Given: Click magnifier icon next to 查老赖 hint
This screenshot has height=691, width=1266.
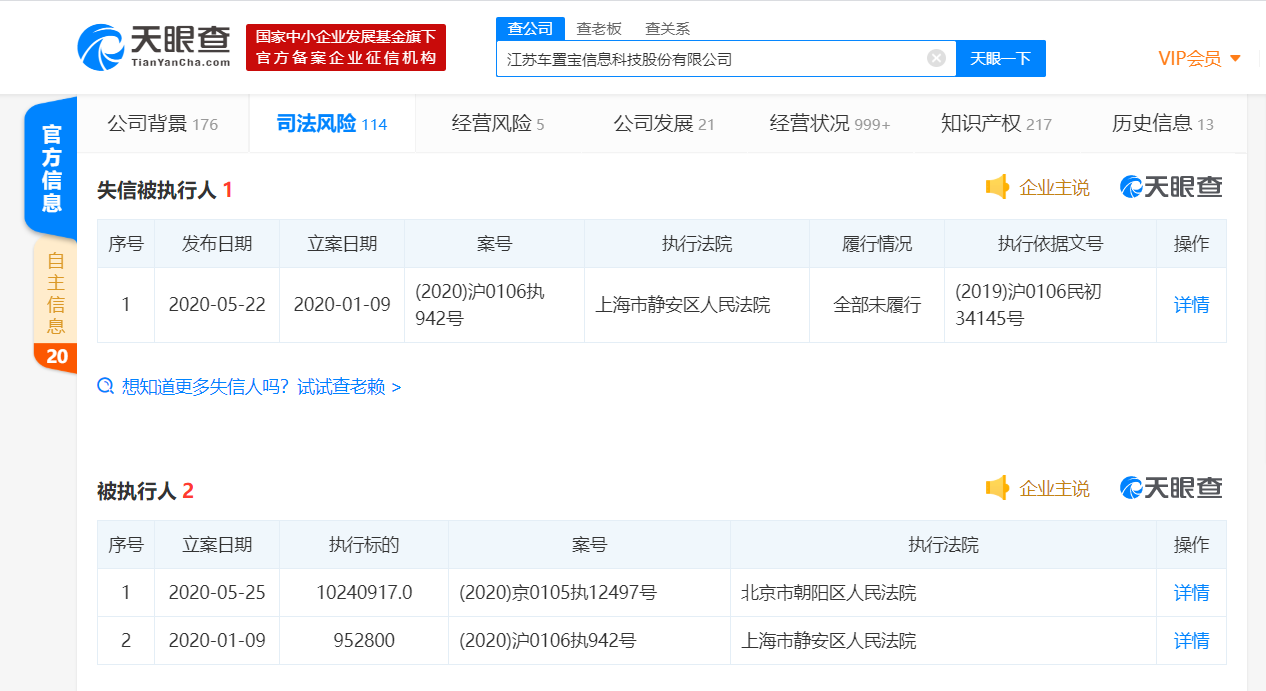Looking at the screenshot, I should pyautogui.click(x=105, y=386).
